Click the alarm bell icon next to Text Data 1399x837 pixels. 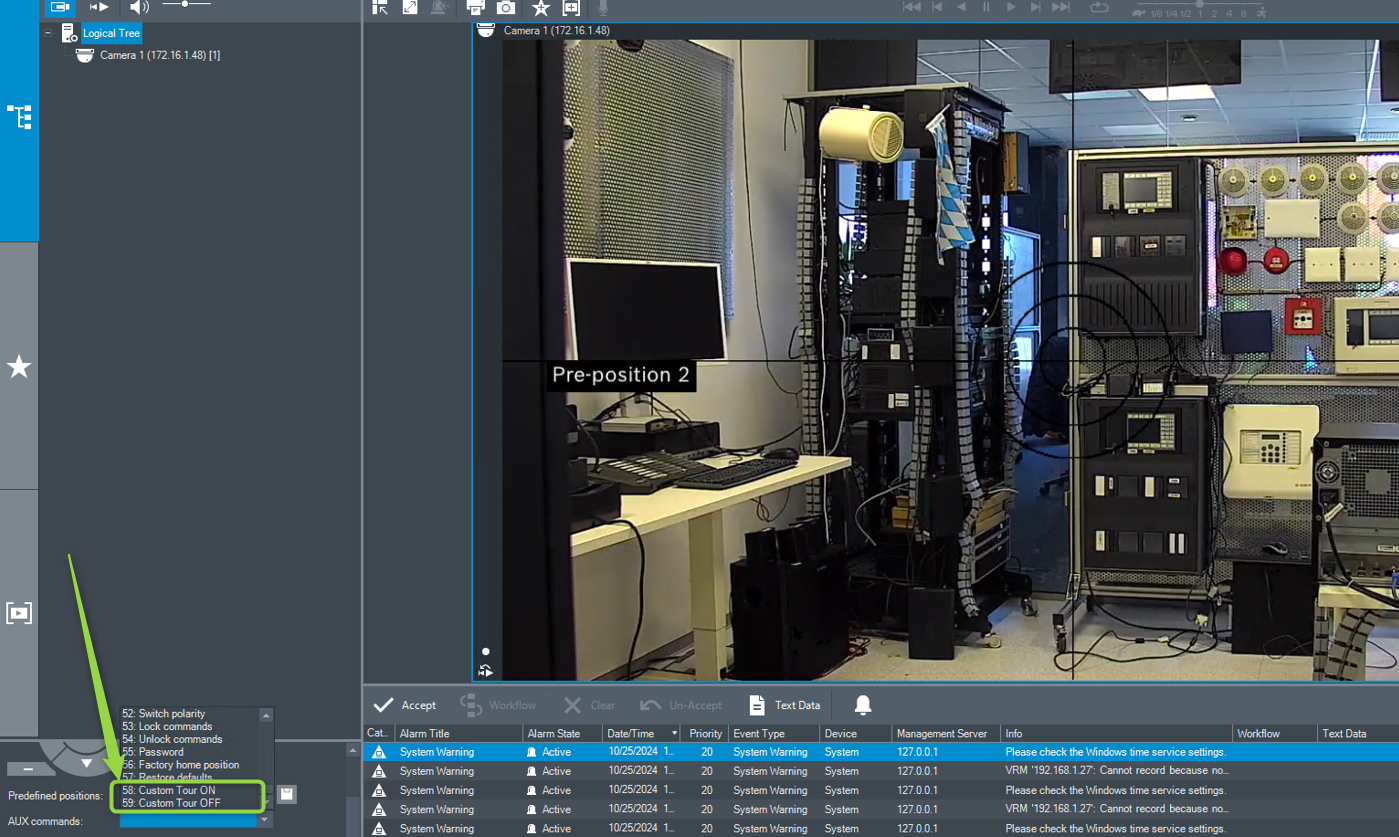click(863, 705)
